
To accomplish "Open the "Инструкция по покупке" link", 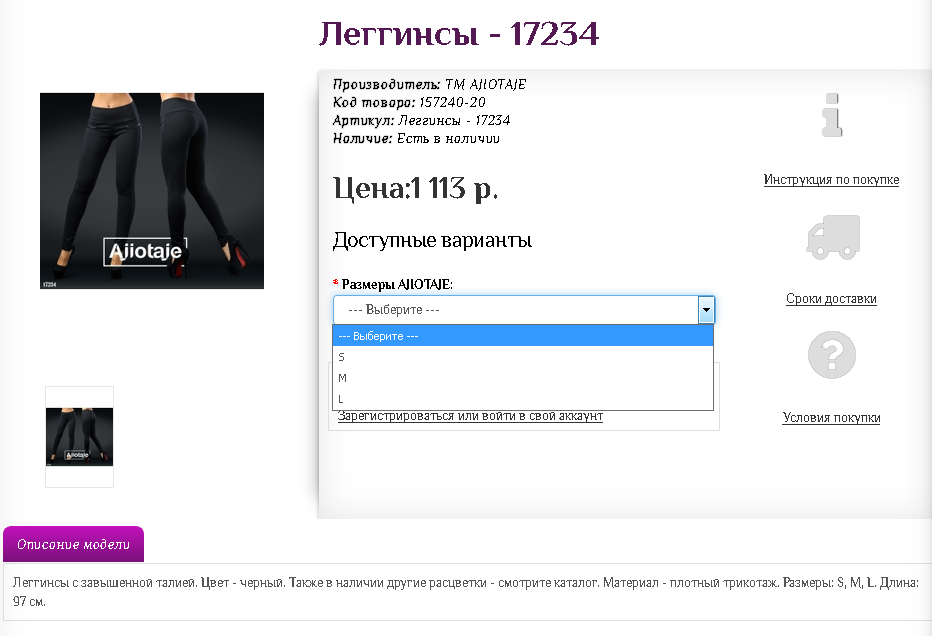I will click(831, 179).
